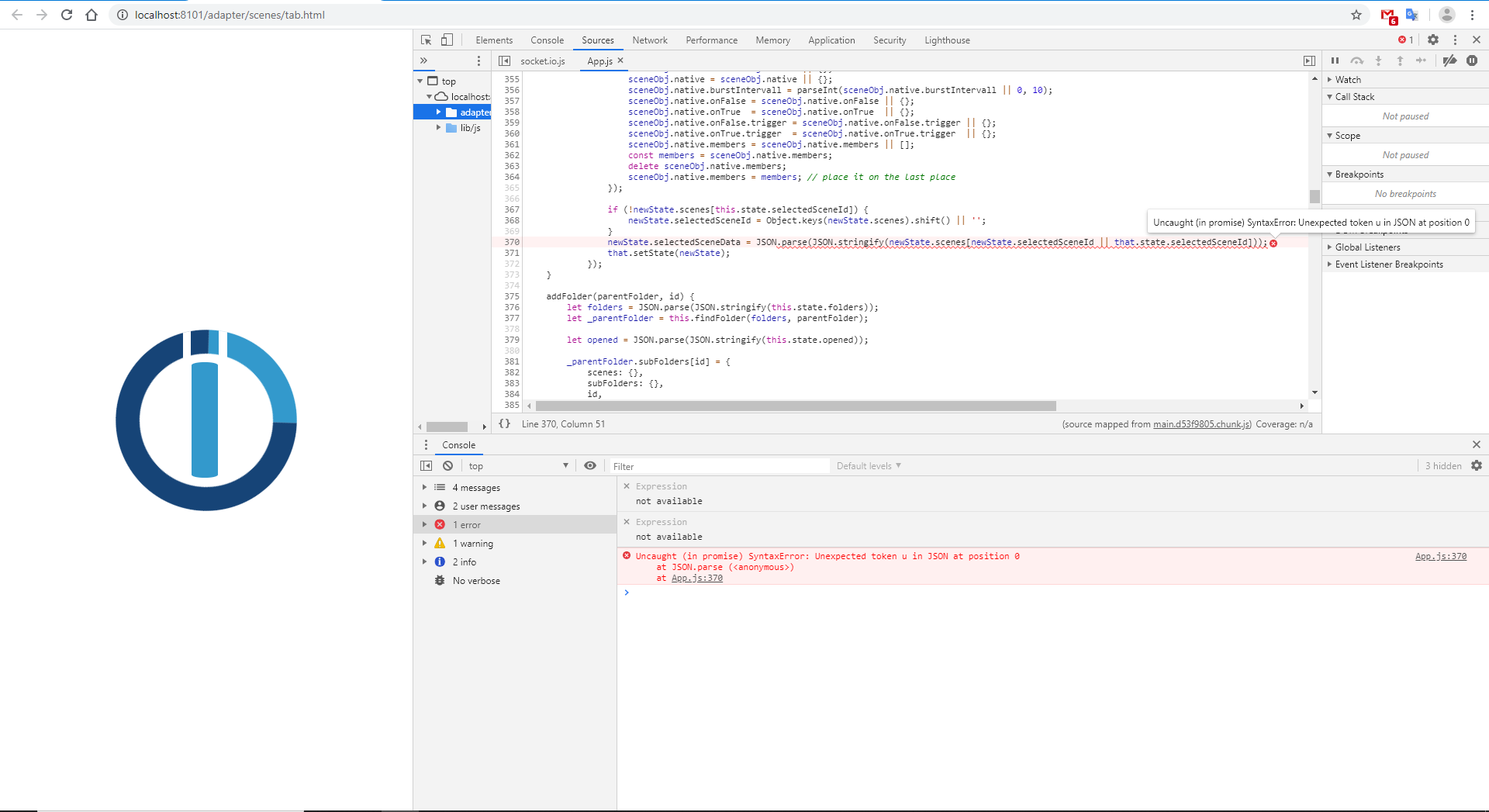Click the editor horizontal scrollbar

click(x=796, y=406)
